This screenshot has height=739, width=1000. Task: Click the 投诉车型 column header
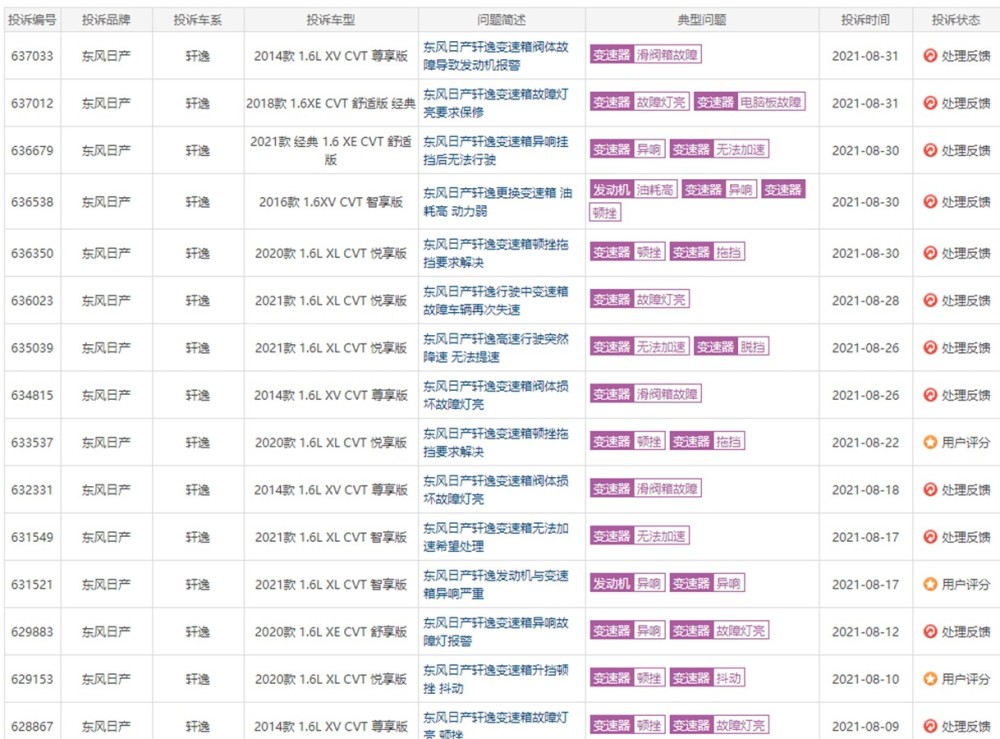[330, 20]
